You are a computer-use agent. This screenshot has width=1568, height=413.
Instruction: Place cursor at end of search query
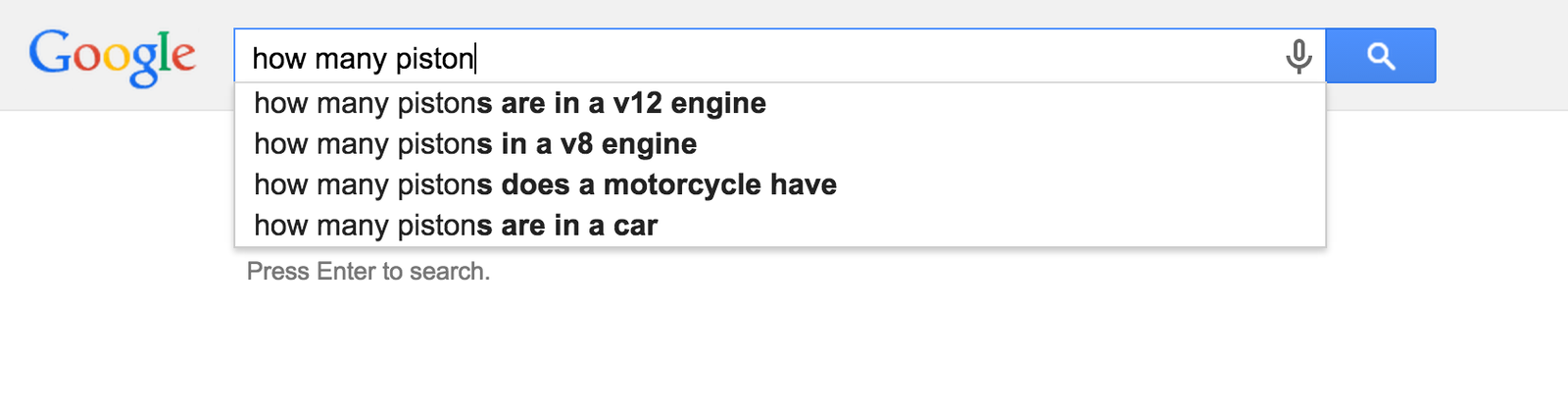475,59
